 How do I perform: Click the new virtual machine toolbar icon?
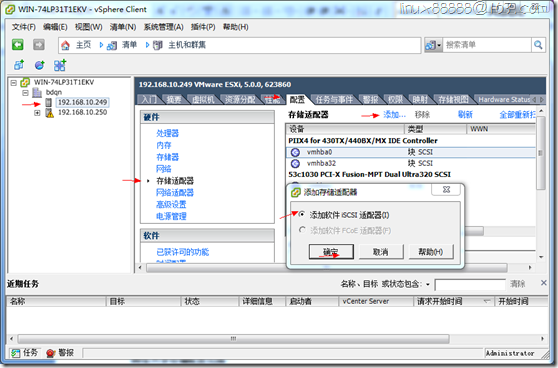pyautogui.click(x=19, y=65)
